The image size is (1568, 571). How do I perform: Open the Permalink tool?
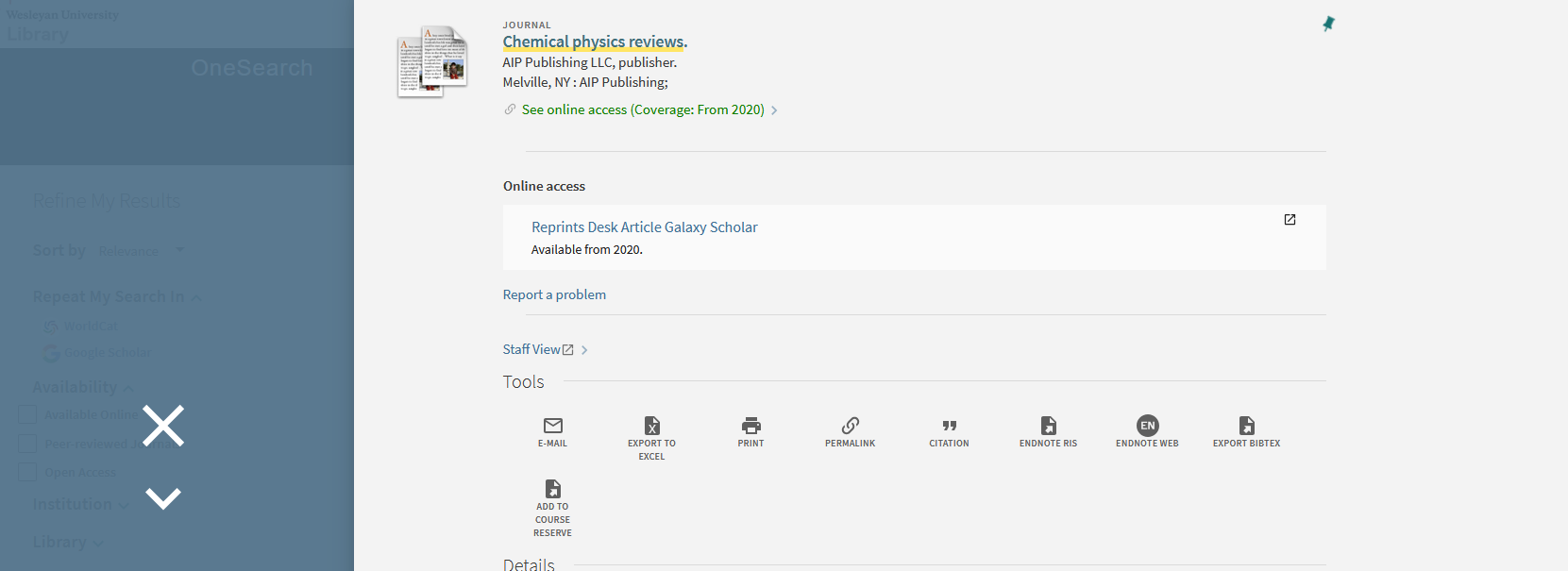pos(850,427)
